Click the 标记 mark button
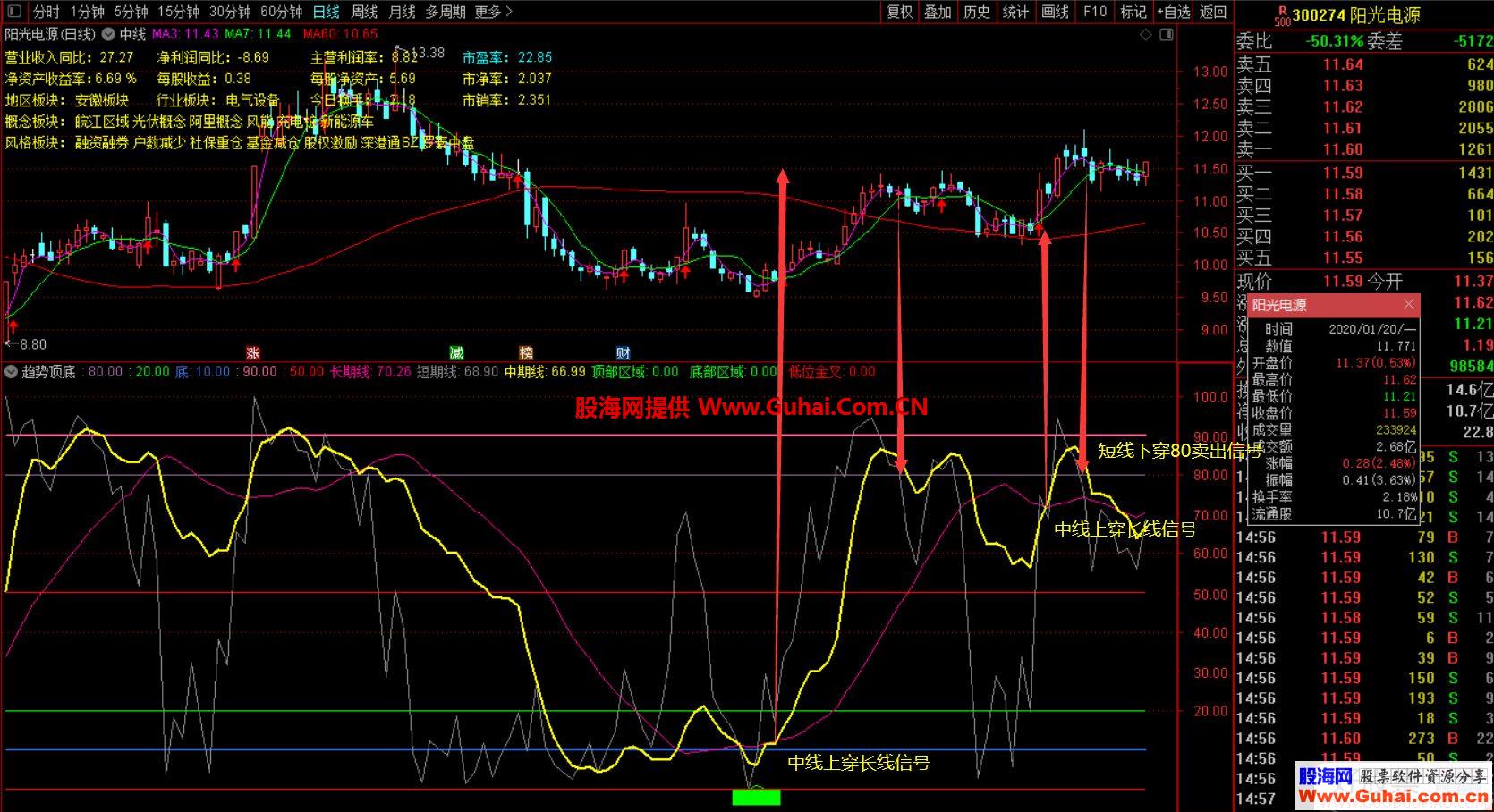Image resolution: width=1494 pixels, height=812 pixels. (1133, 12)
